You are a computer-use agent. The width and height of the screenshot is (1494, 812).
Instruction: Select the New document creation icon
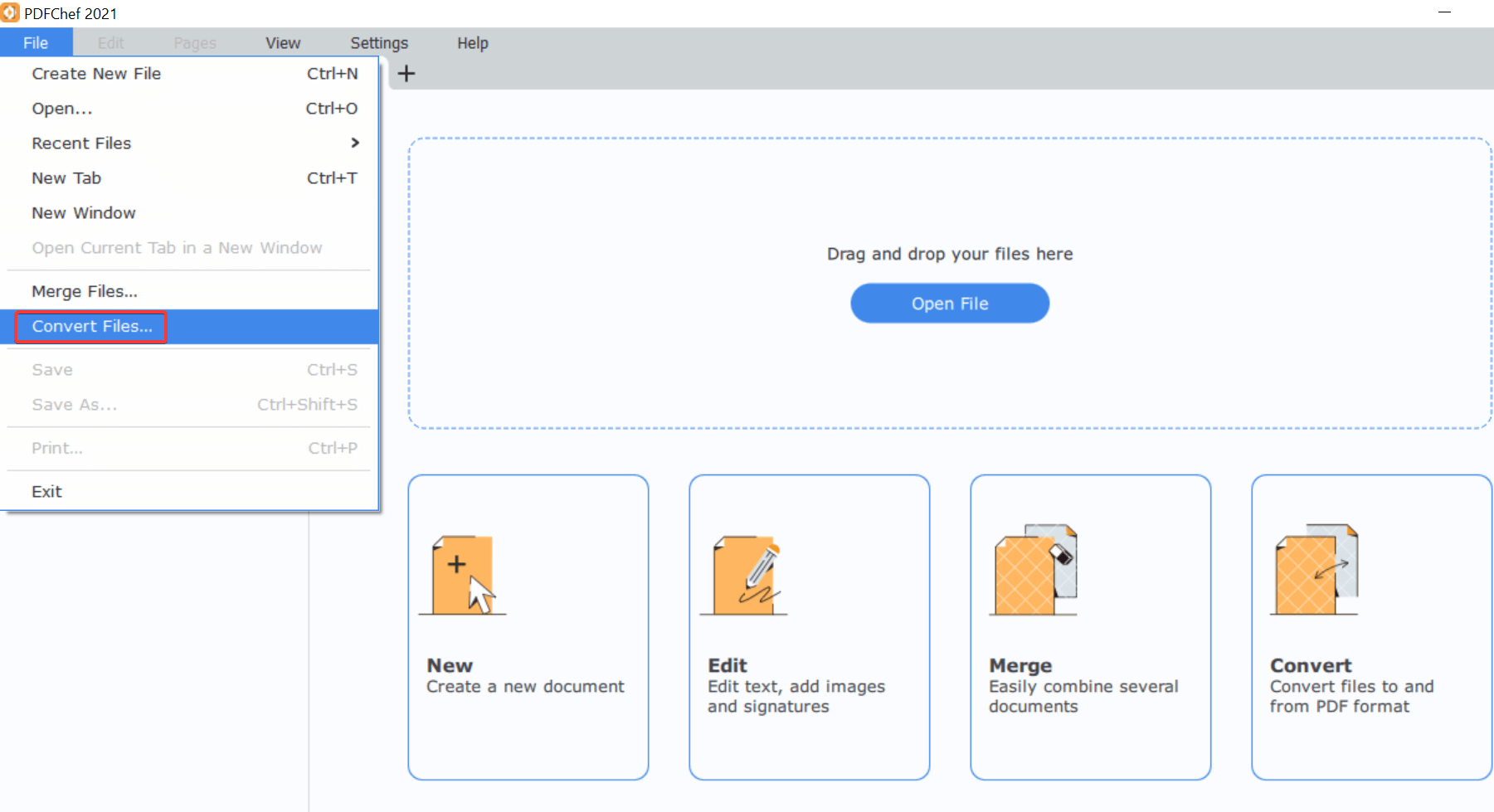click(462, 572)
